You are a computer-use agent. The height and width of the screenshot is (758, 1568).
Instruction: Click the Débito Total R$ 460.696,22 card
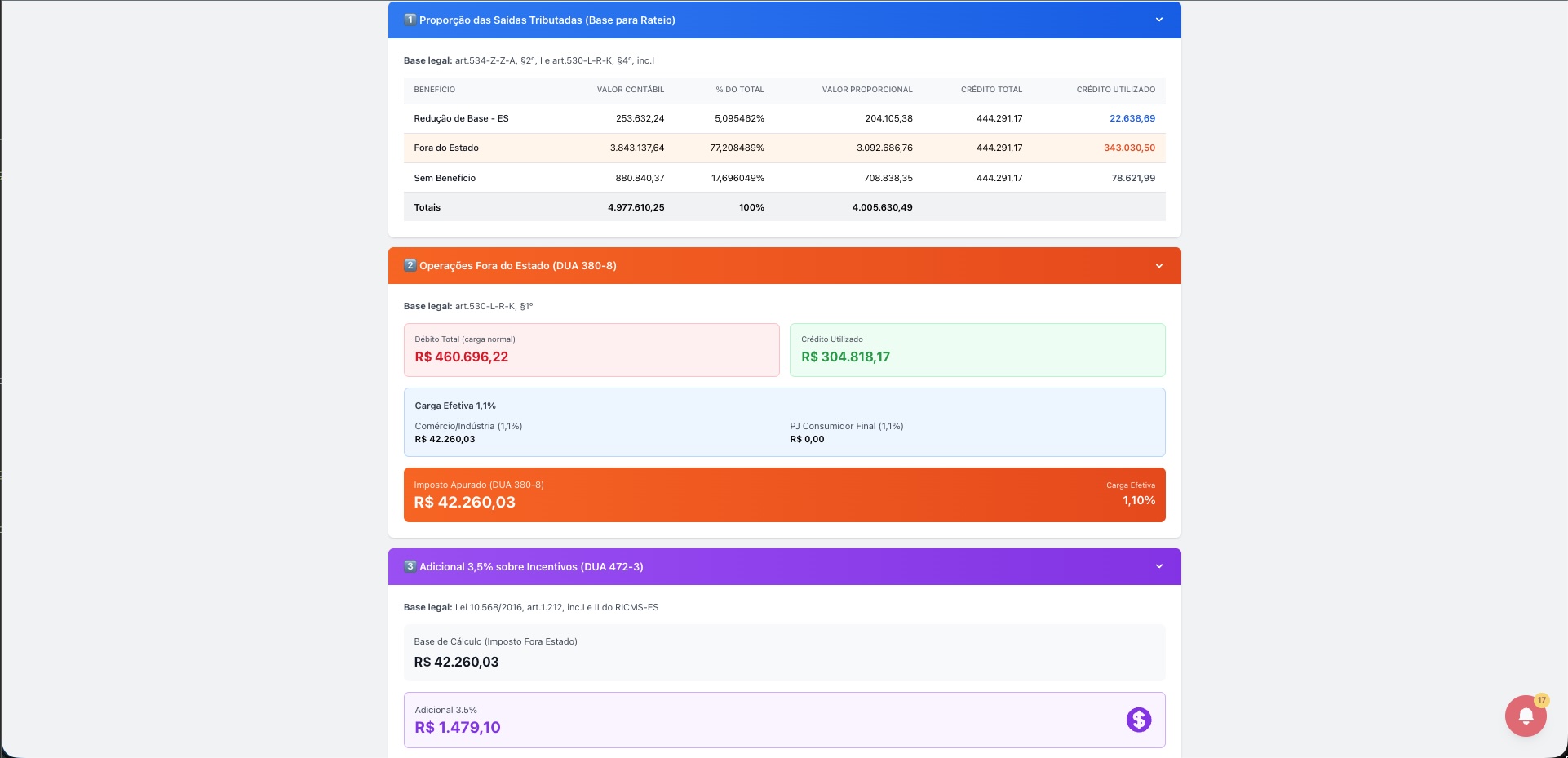591,350
